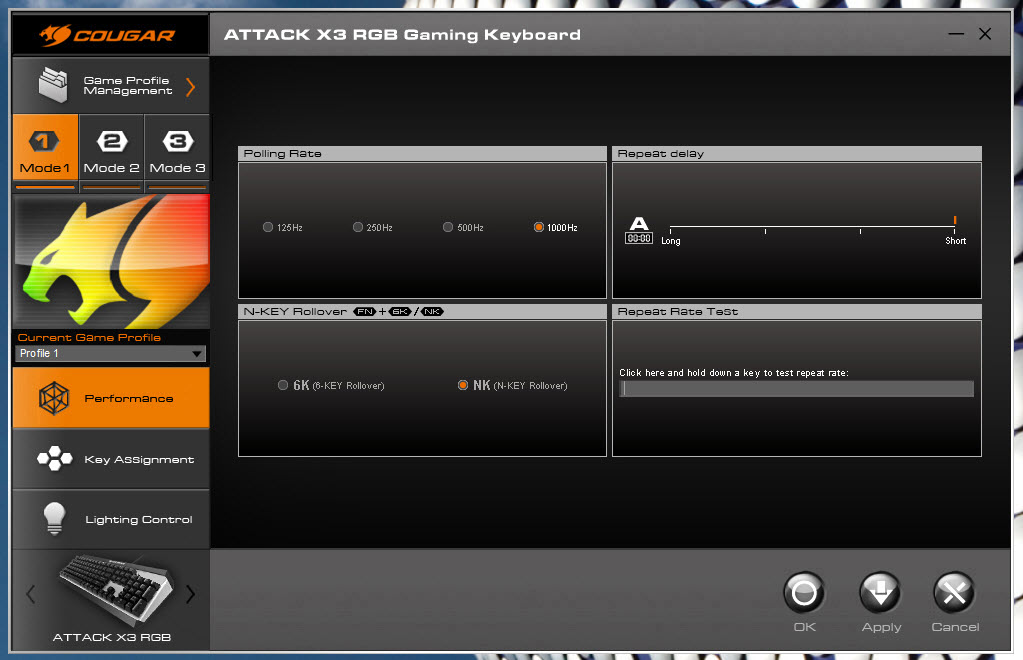Expand Game Profile Management arrow
This screenshot has width=1023, height=660.
(x=191, y=87)
